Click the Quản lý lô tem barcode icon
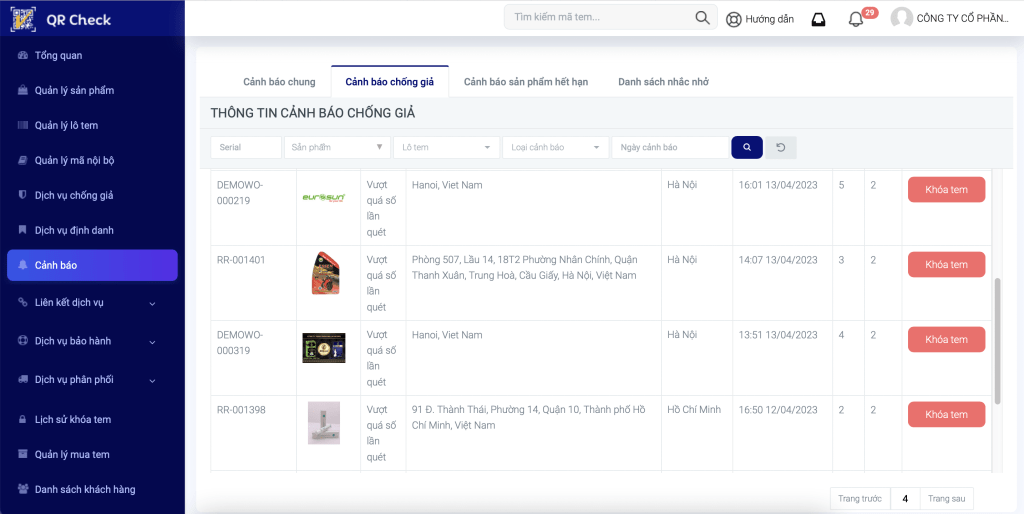 click(x=23, y=125)
